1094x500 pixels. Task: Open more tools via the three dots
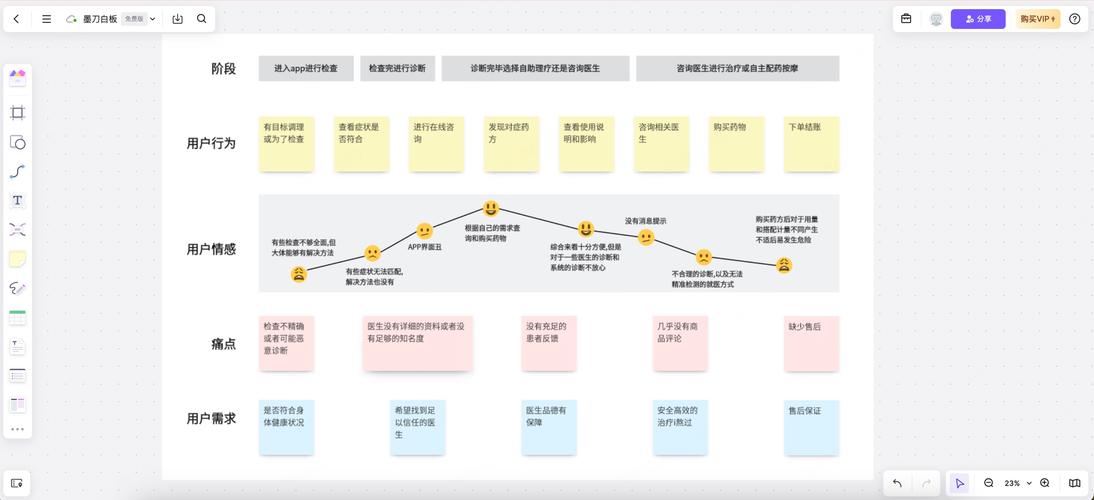[17, 430]
